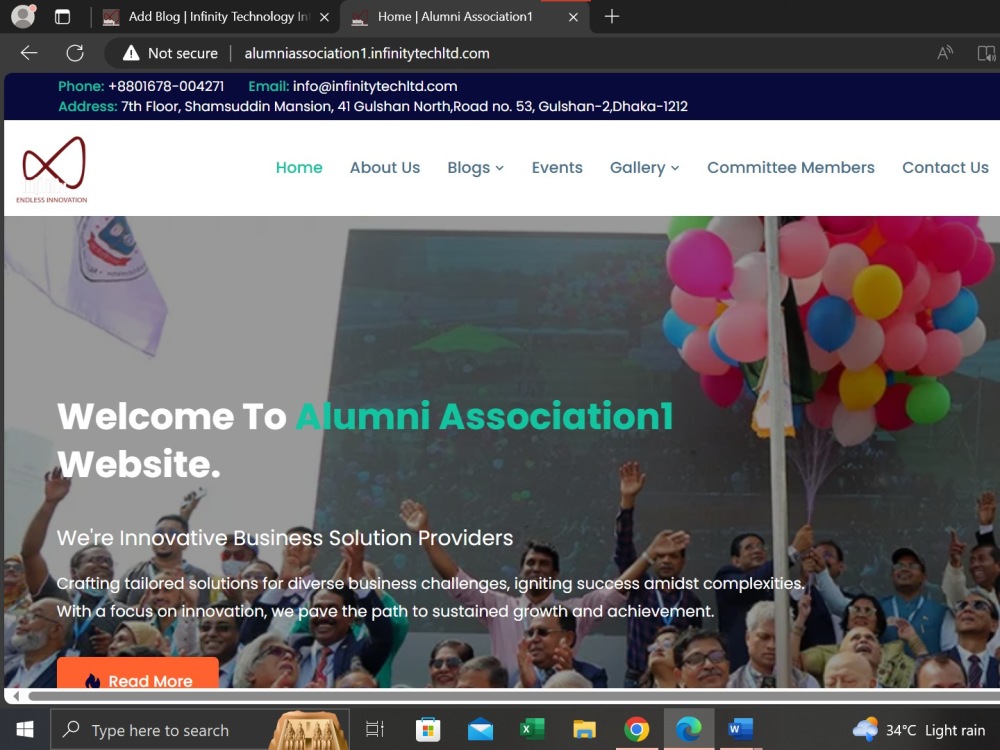Open the tab actions menu icon
The height and width of the screenshot is (750, 1000).
point(62,17)
